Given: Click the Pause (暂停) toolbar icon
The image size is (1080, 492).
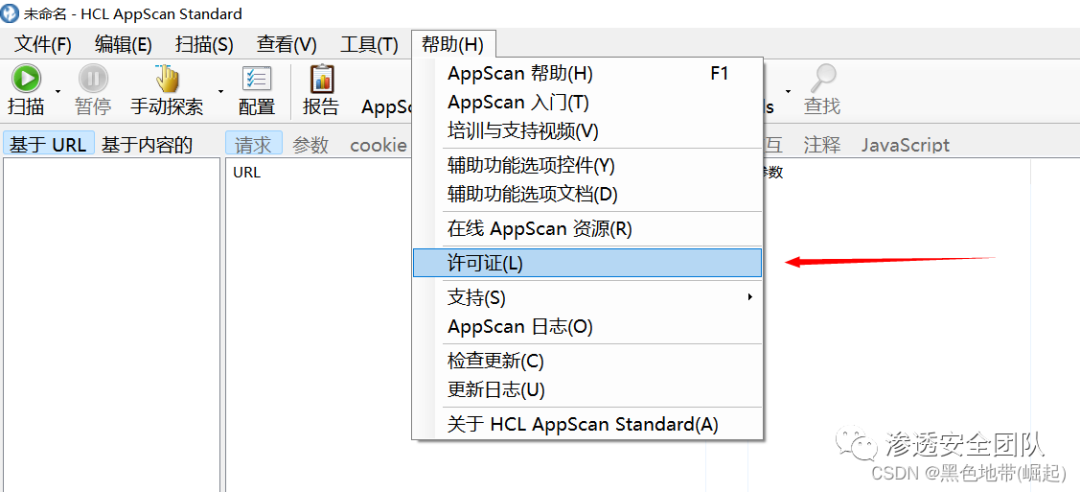Looking at the screenshot, I should (92, 79).
